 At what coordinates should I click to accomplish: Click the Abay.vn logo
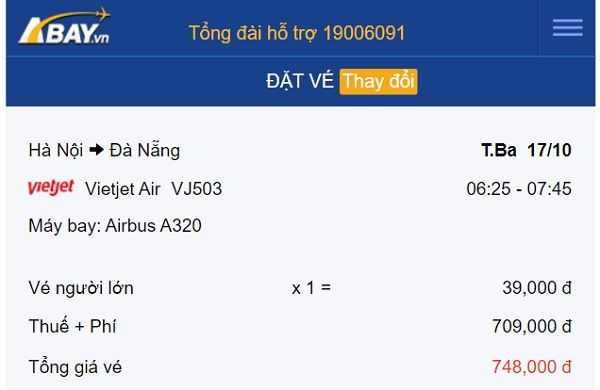[x=64, y=26]
